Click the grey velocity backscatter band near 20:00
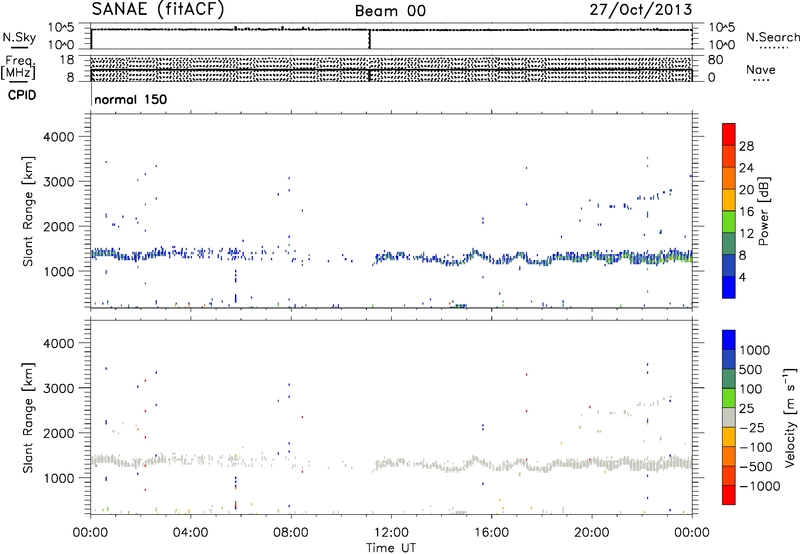This screenshot has width=800, height=554. pos(592,463)
